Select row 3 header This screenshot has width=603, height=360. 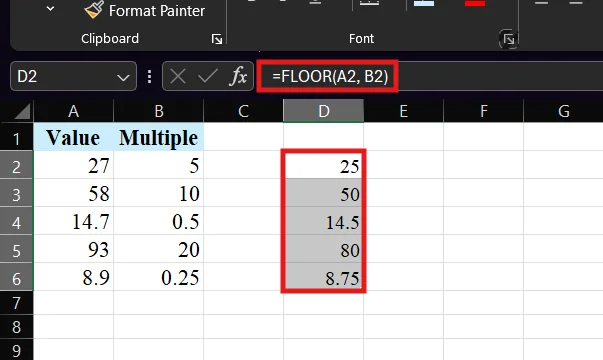click(x=17, y=193)
